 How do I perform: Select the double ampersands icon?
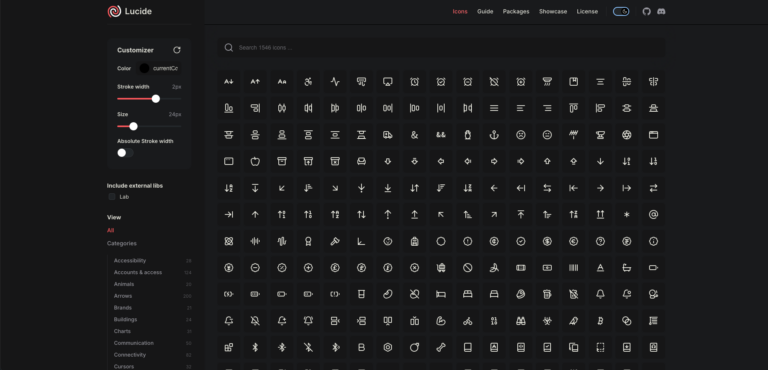[x=441, y=135]
